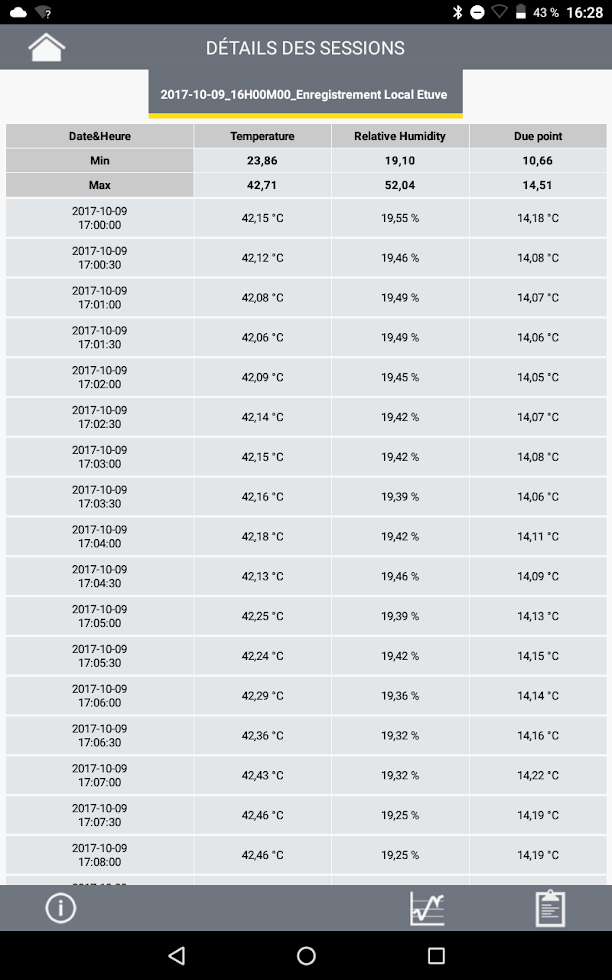Tap the Android home circle button
Screen dimensions: 612x980
pos(306,955)
